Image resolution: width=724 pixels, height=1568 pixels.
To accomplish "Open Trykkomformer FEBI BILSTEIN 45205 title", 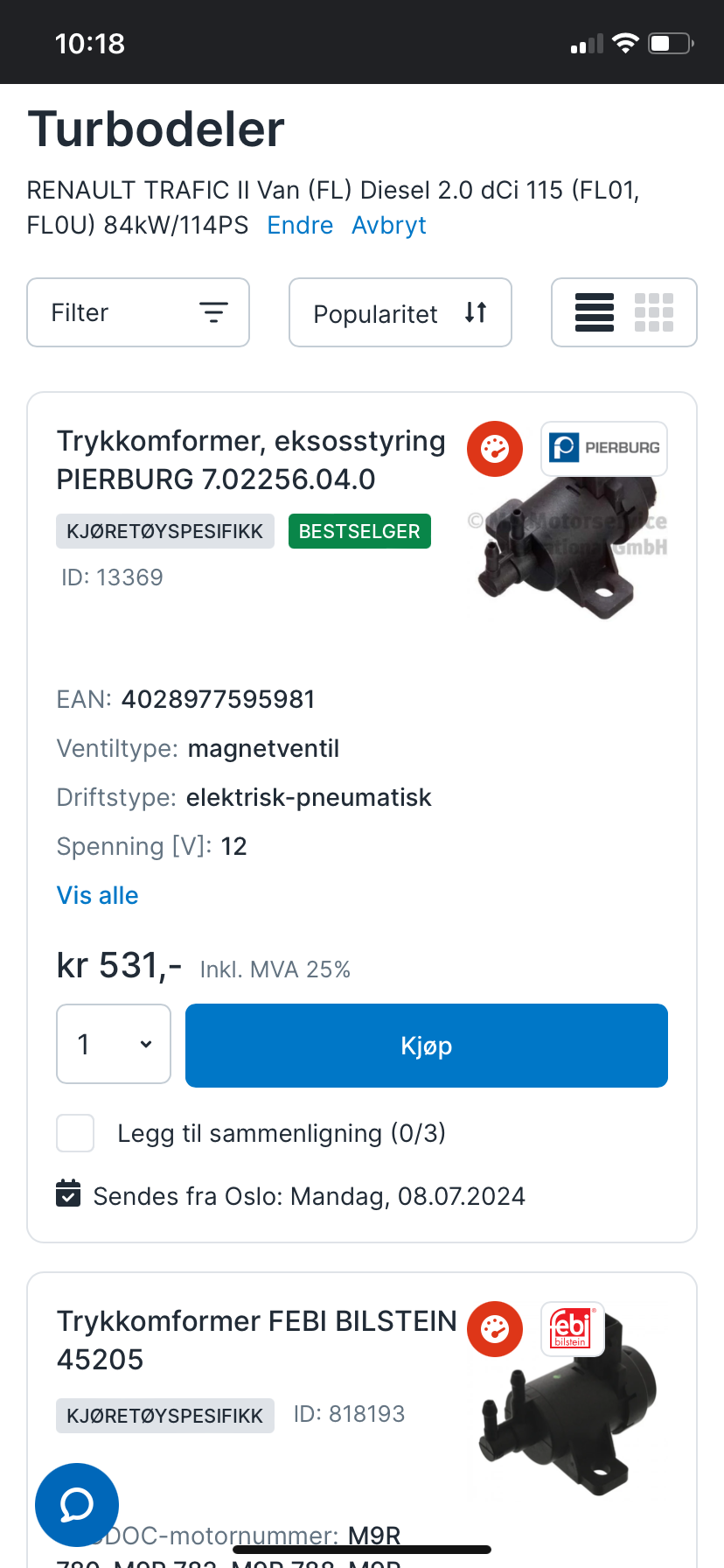I will pyautogui.click(x=257, y=1340).
